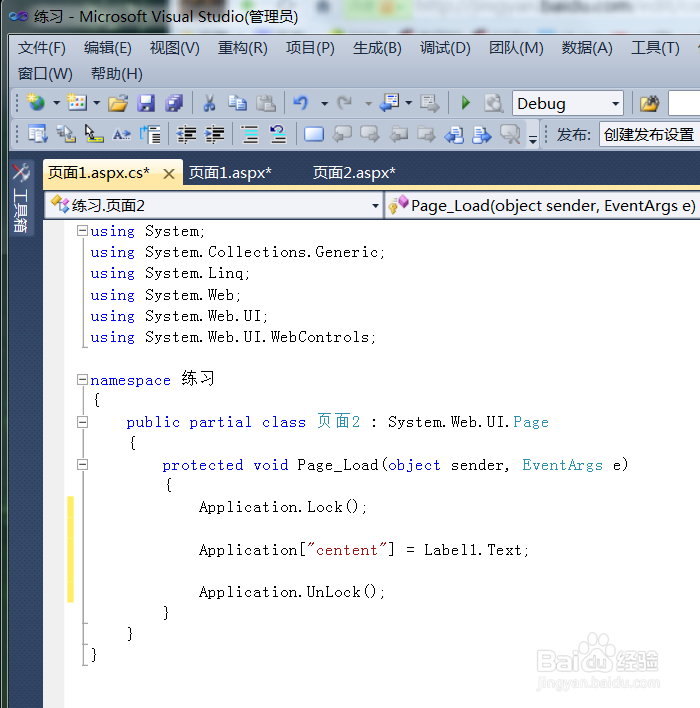Collapse the class 页面2 block
The image size is (700, 708).
coord(82,422)
